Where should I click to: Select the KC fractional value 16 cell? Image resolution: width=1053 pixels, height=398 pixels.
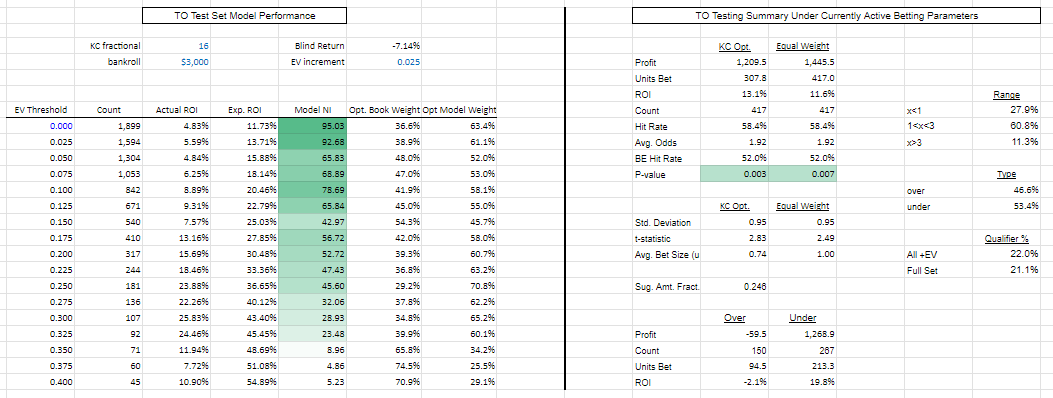177,46
